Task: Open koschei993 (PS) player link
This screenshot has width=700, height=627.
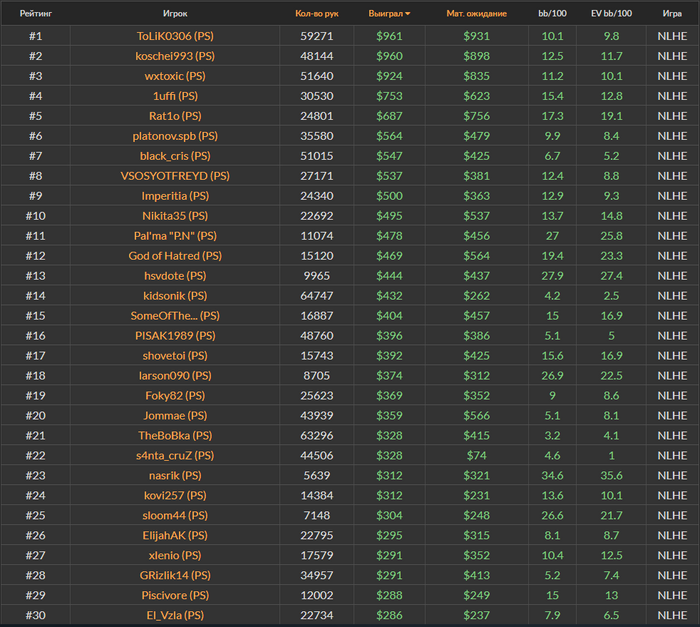Action: point(175,56)
